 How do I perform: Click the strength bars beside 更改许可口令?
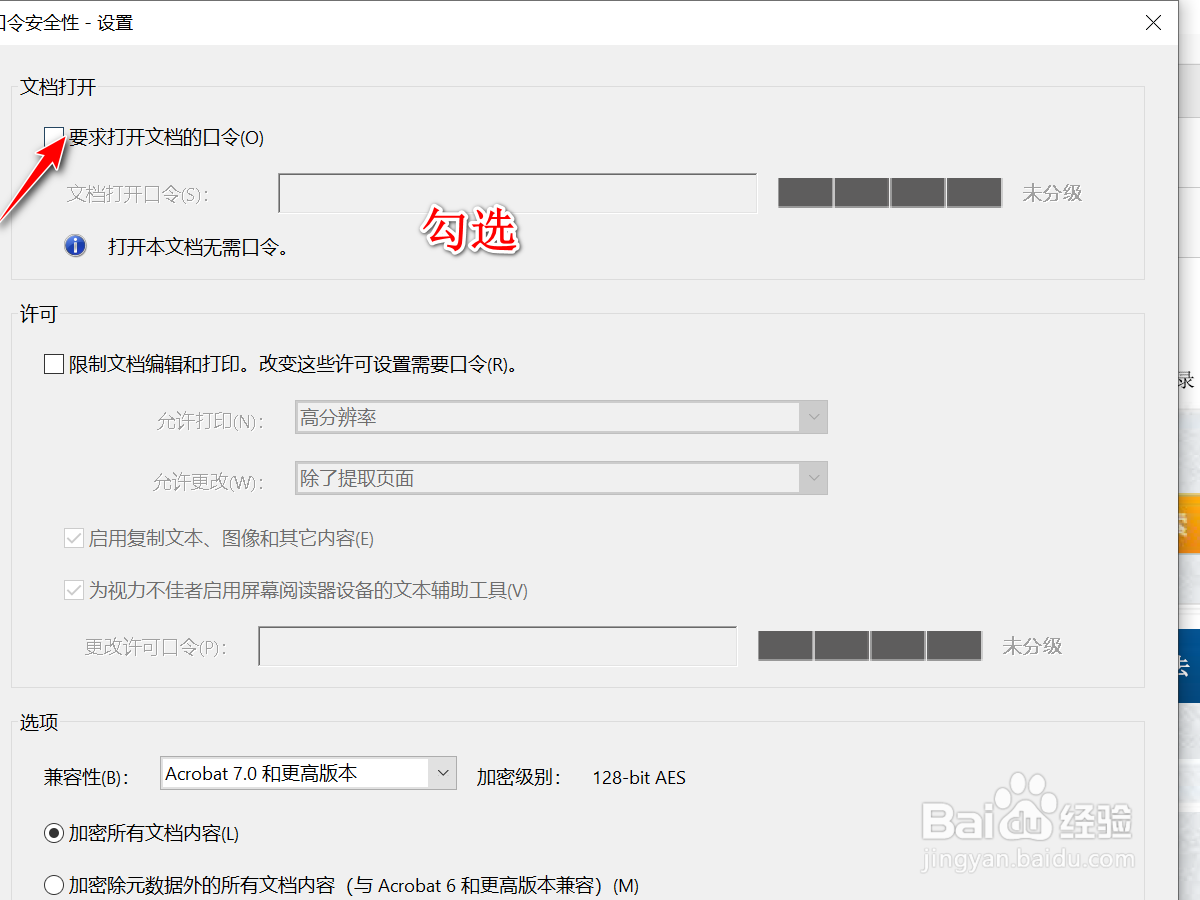tap(869, 646)
